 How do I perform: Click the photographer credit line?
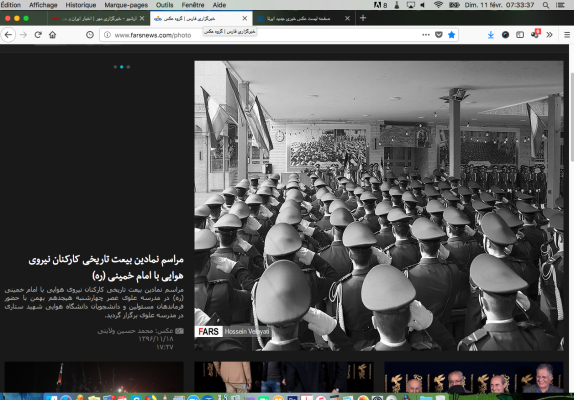click(141, 331)
